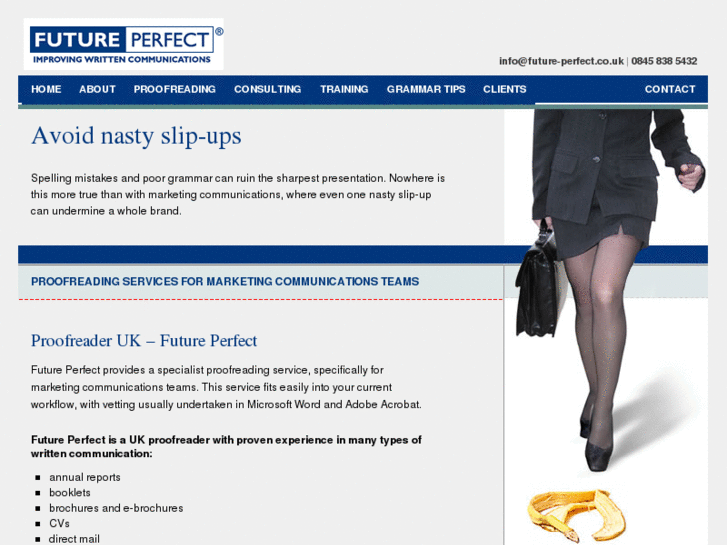Visit the GRAMMAR TIPS page
The height and width of the screenshot is (545, 727).
tap(426, 89)
